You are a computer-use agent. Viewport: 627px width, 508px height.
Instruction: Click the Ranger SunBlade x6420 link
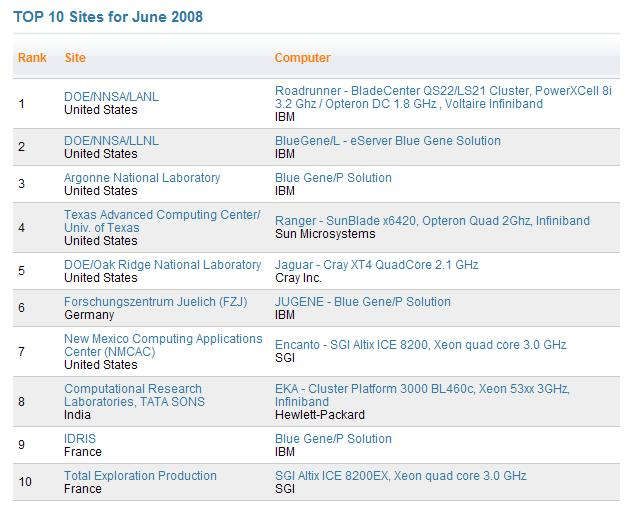432,221
